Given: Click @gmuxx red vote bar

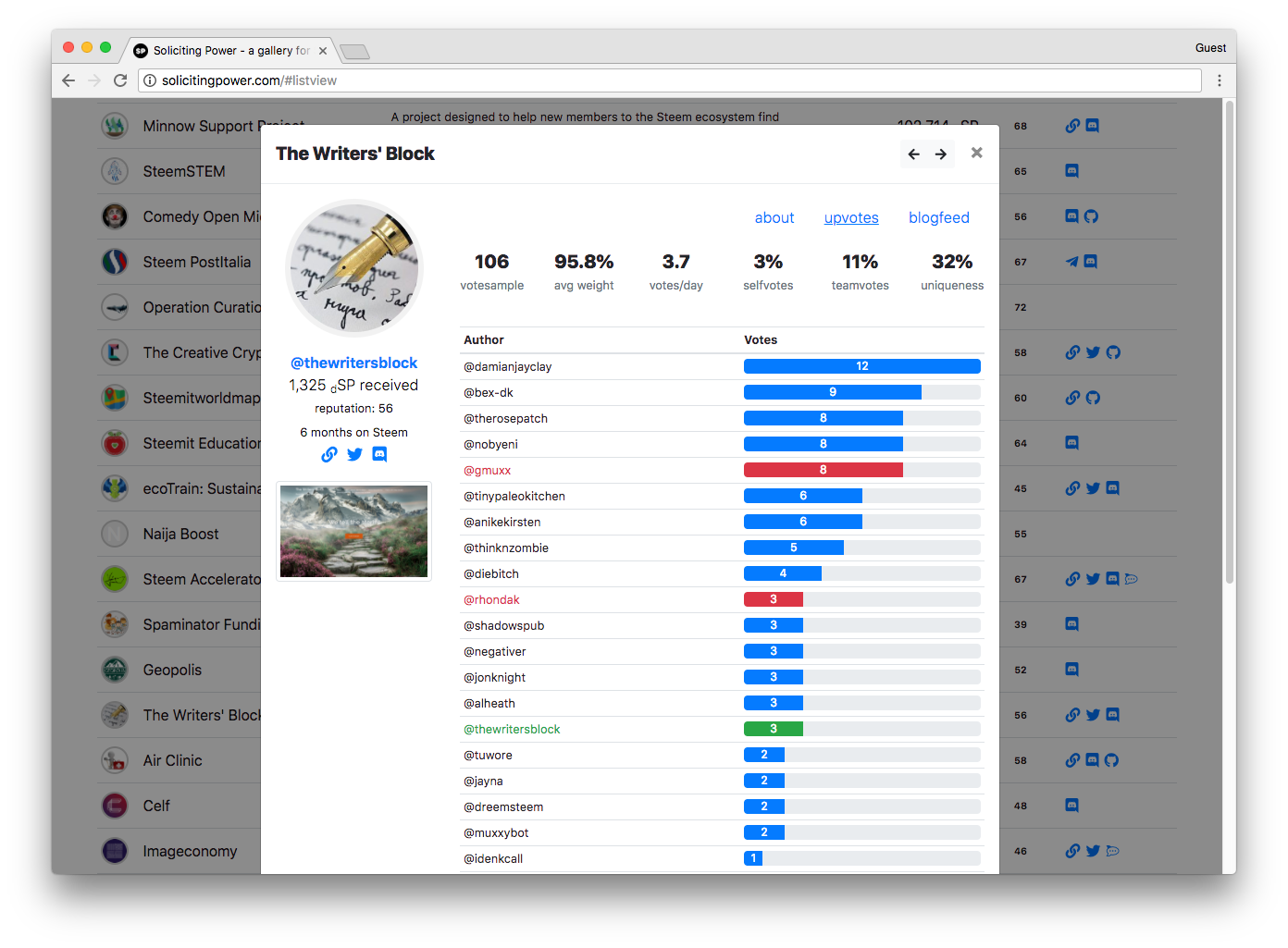Looking at the screenshot, I should pos(824,470).
